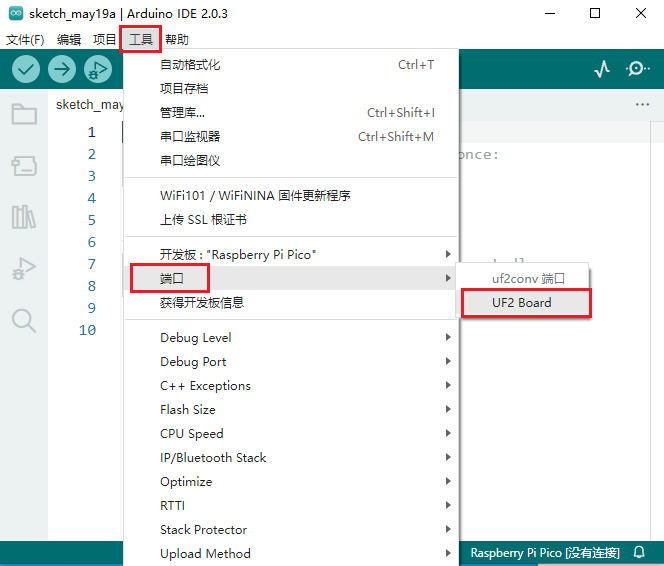This screenshot has height=566, width=664.
Task: Expand the Stack Protector submenu
Action: [x=291, y=530]
